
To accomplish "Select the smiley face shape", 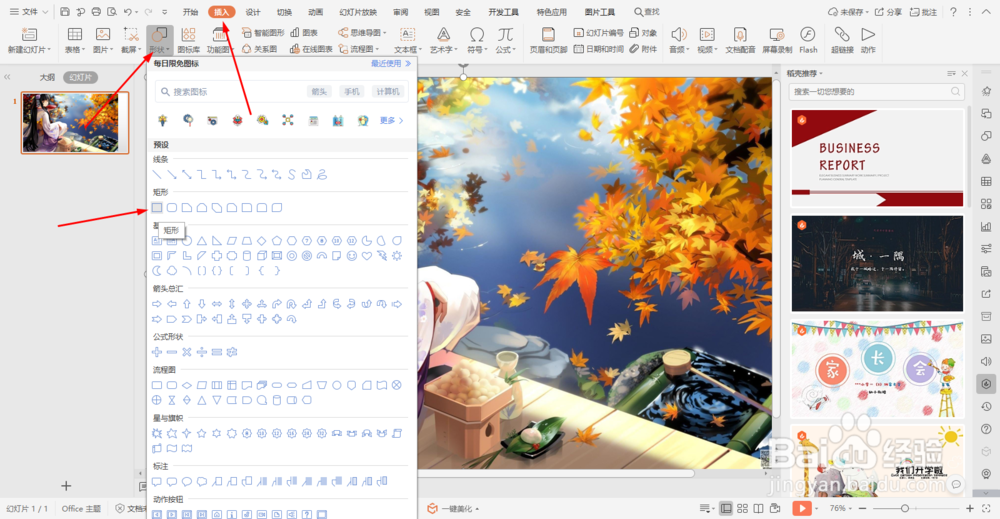I will tap(351, 256).
